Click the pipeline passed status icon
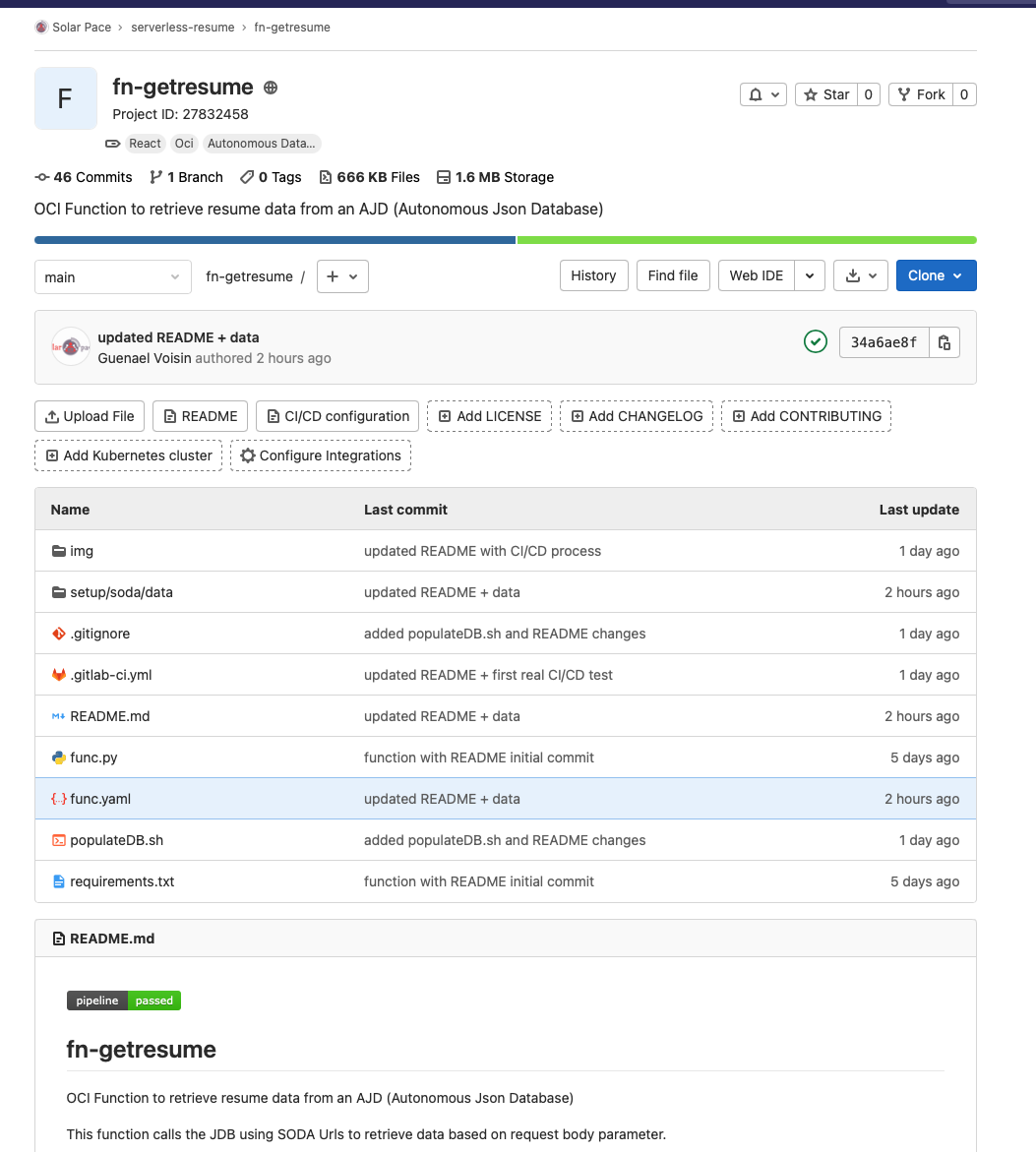 coord(816,341)
